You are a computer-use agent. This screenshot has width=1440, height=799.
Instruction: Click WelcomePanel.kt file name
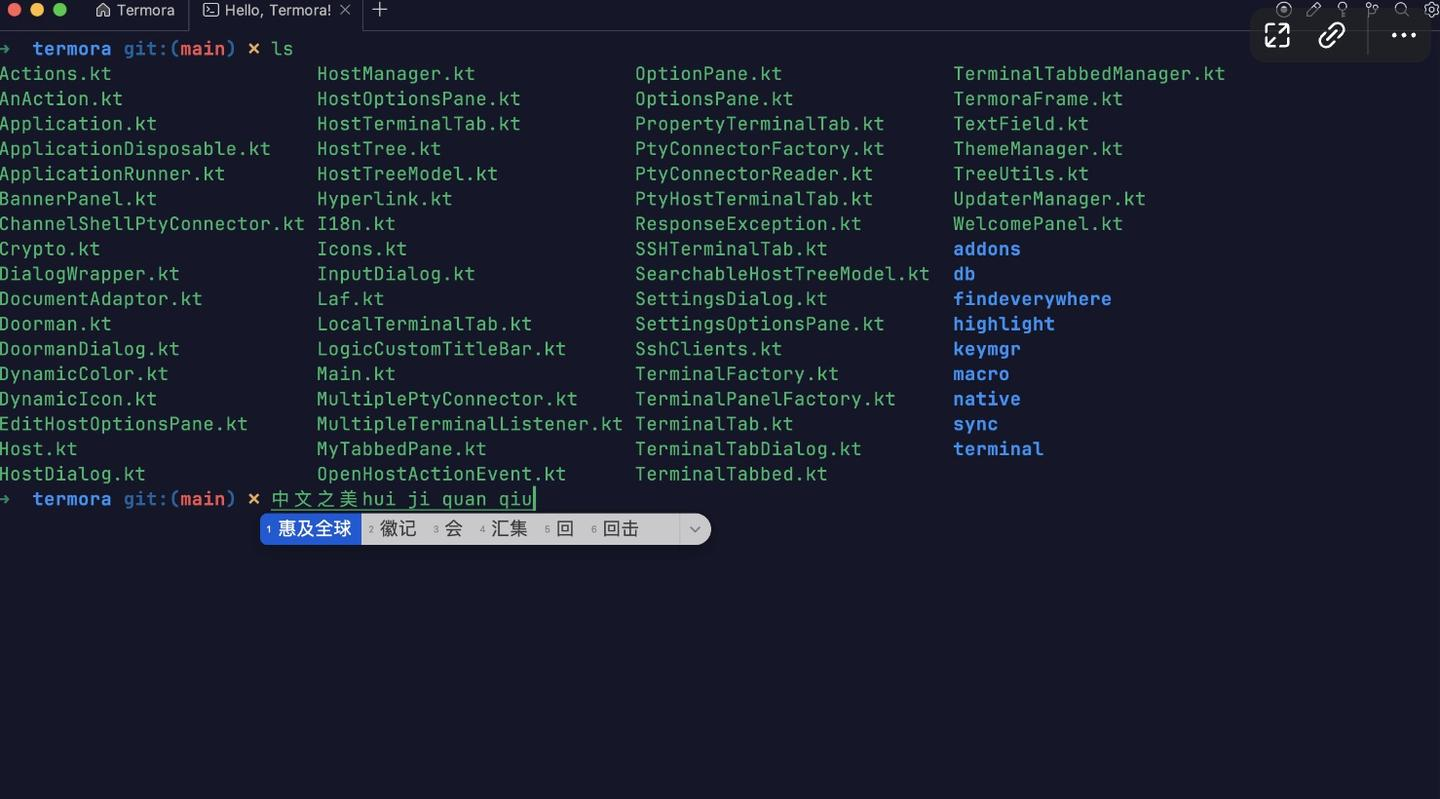click(x=1038, y=224)
